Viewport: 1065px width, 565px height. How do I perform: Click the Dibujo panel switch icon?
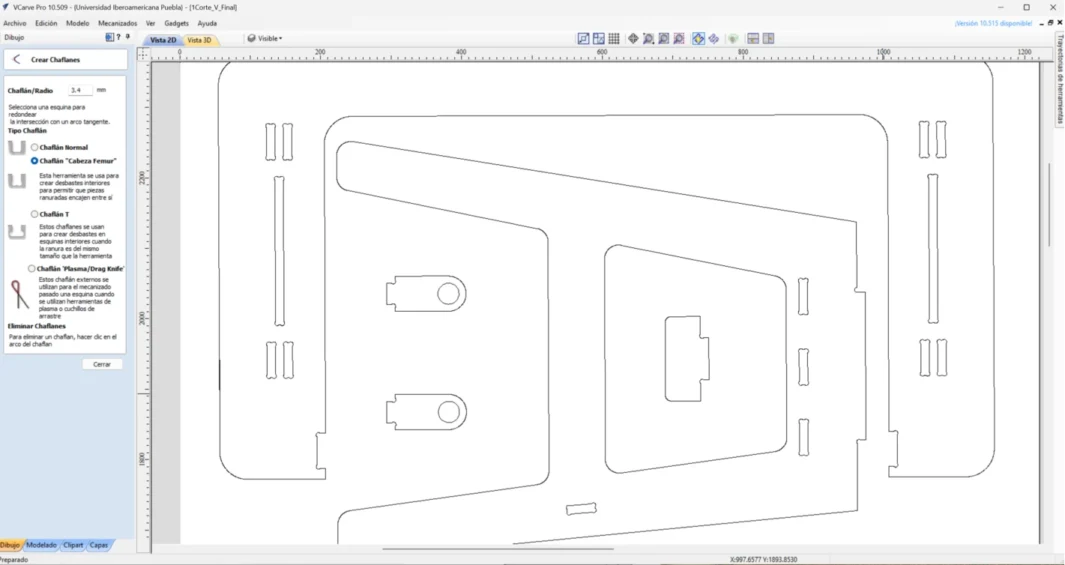pyautogui.click(x=109, y=37)
